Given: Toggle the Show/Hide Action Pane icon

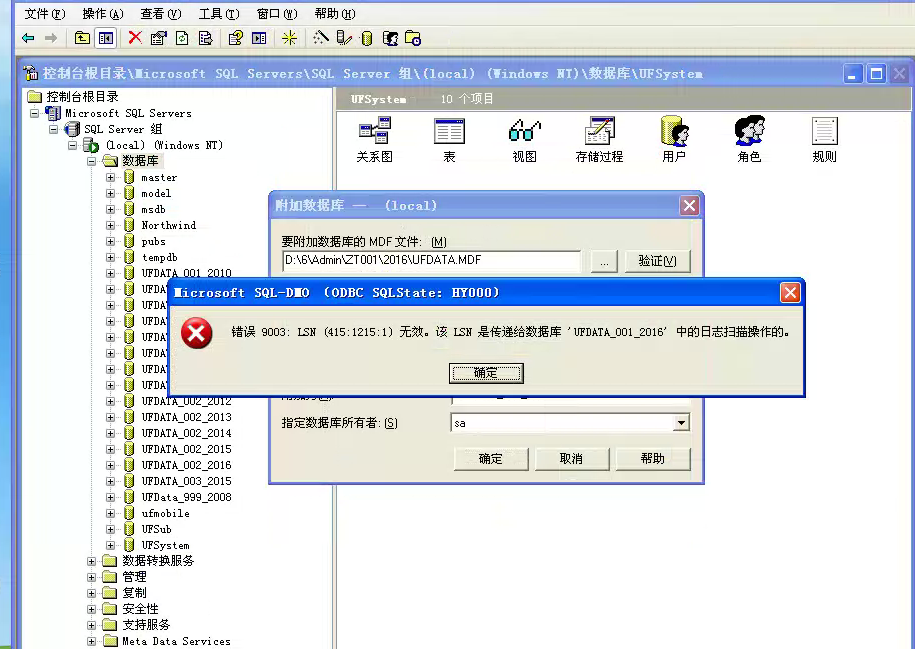Looking at the screenshot, I should point(259,39).
